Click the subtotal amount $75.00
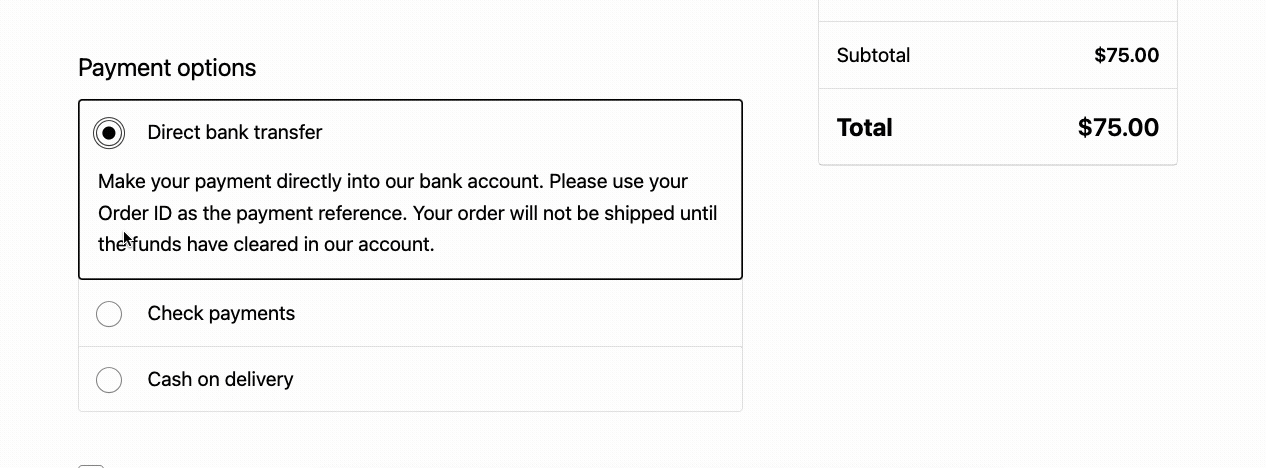Screen dimensions: 1266x468 (1126, 56)
